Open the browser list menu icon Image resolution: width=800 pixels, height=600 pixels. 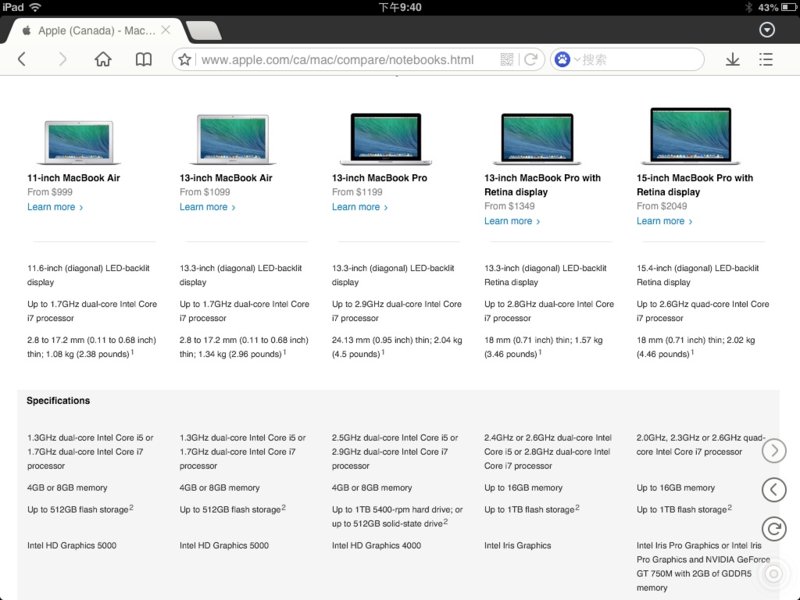point(766,60)
